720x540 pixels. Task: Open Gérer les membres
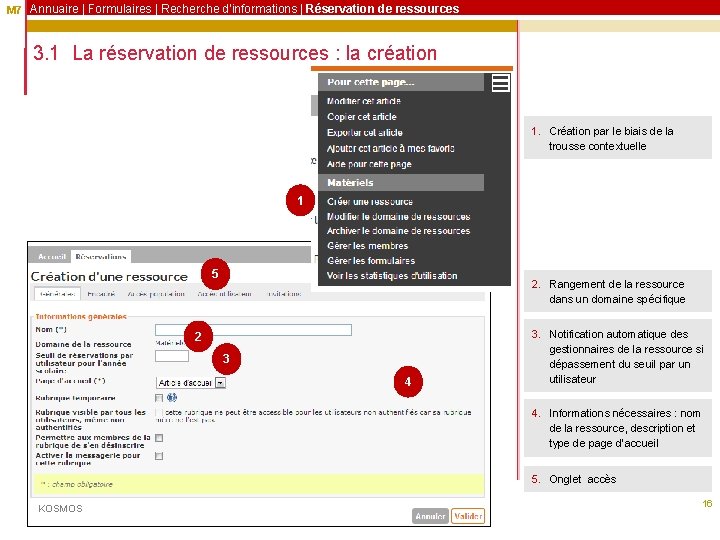pos(367,246)
